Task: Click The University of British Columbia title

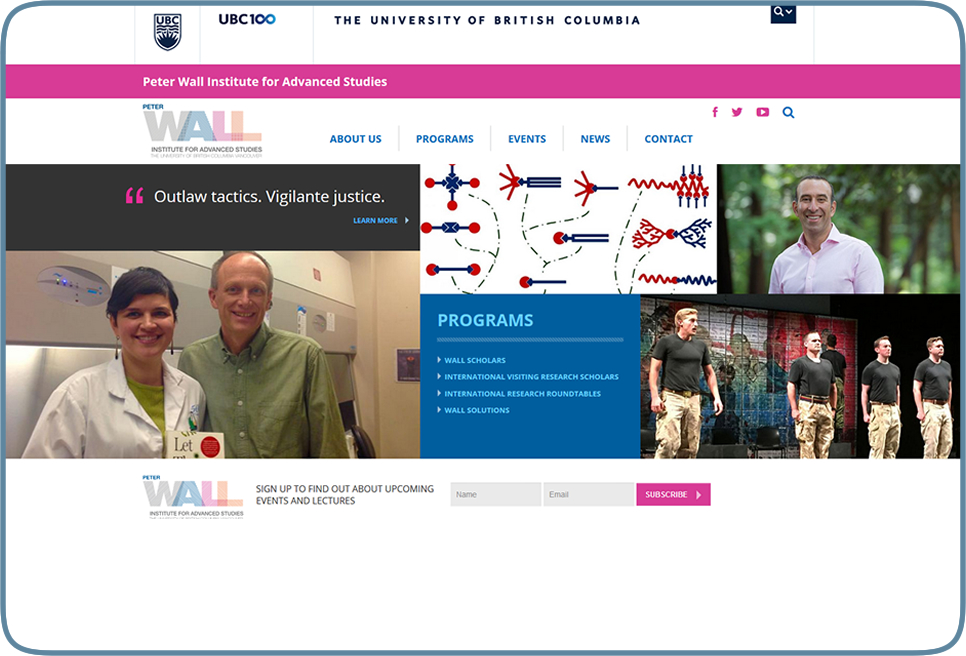Action: tap(487, 20)
